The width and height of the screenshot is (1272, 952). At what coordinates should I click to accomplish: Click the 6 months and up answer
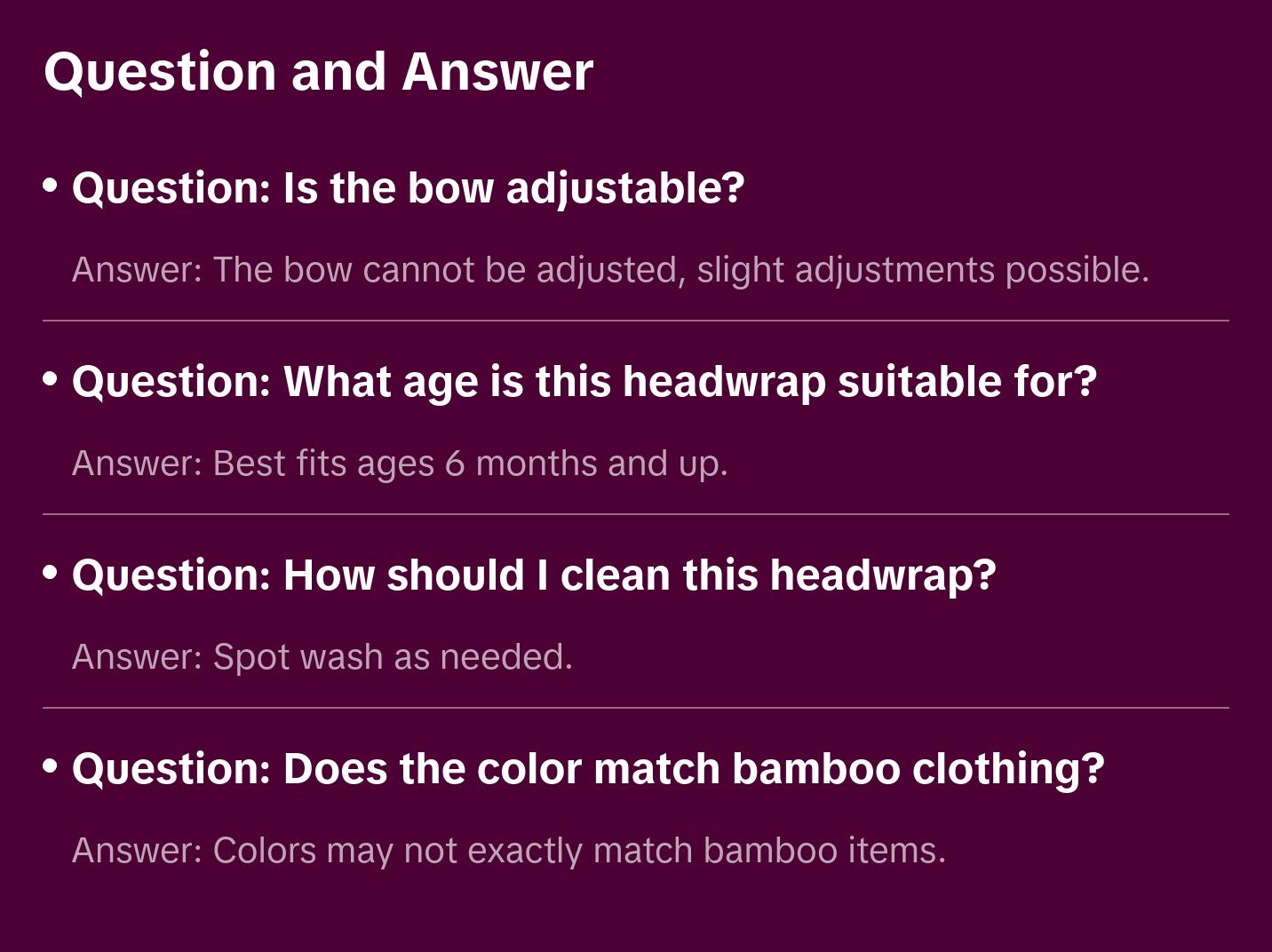coord(400,464)
